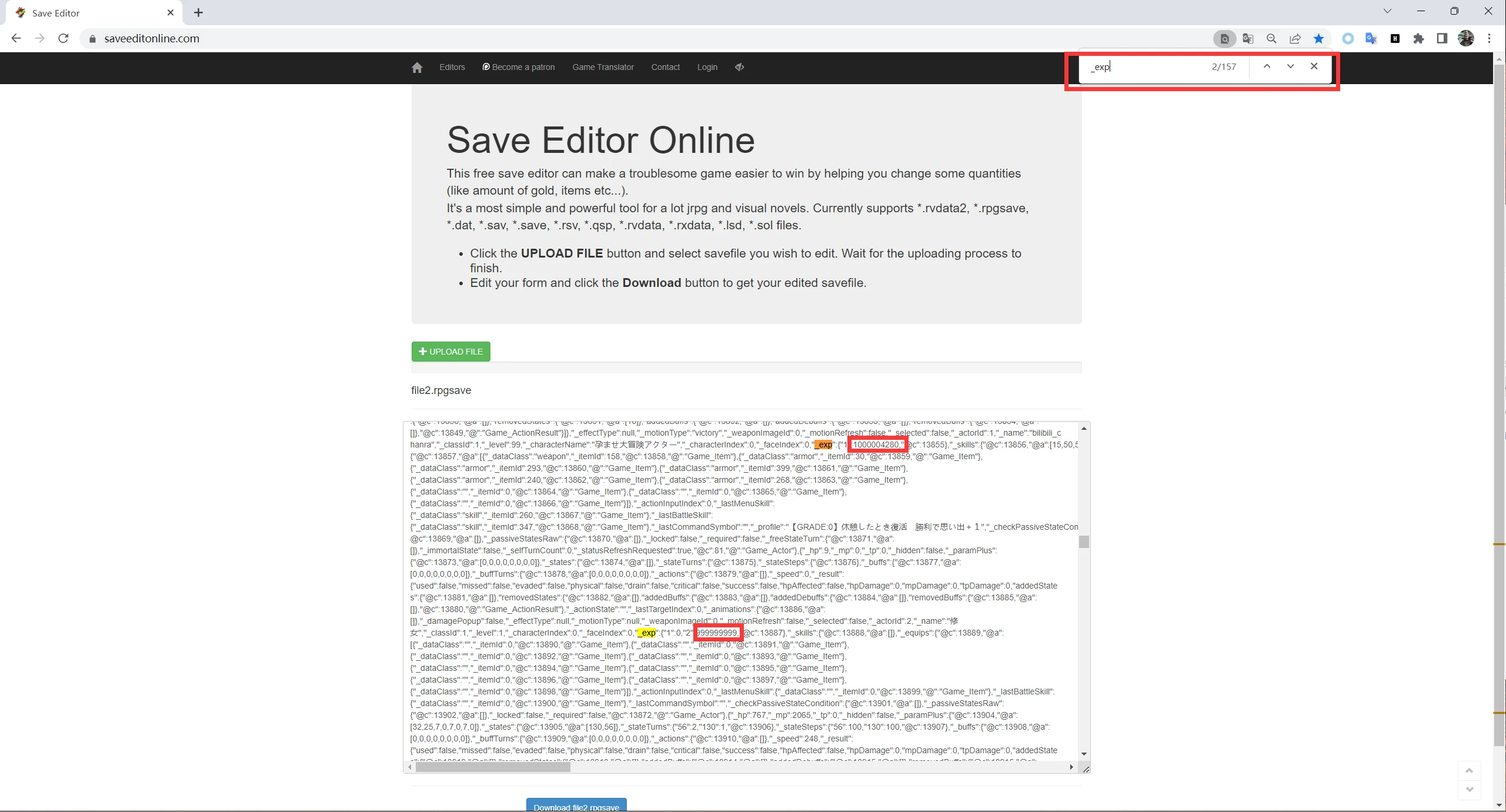Open the tab search chevron in title bar
Image resolution: width=1506 pixels, height=812 pixels.
pyautogui.click(x=1387, y=11)
